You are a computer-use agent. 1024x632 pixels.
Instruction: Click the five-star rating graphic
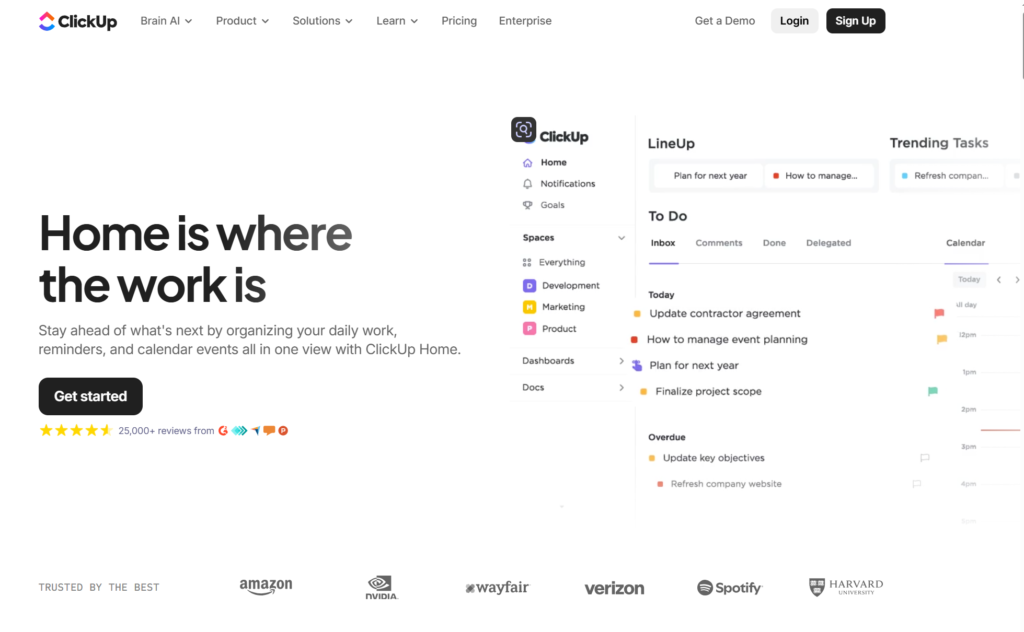76,430
